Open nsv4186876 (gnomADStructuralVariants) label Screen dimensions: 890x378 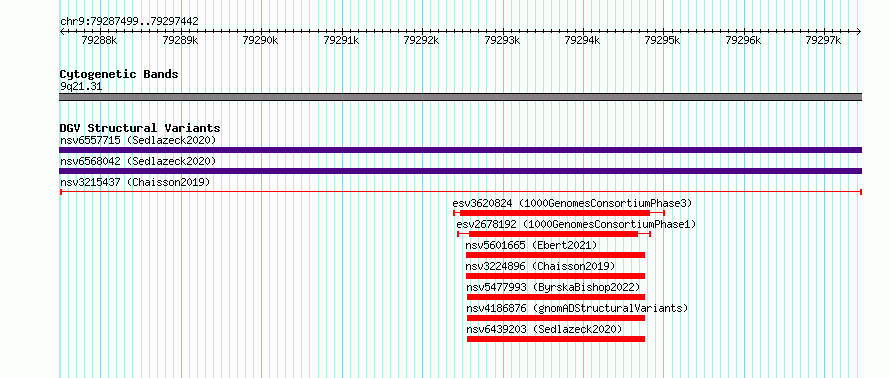coord(577,308)
